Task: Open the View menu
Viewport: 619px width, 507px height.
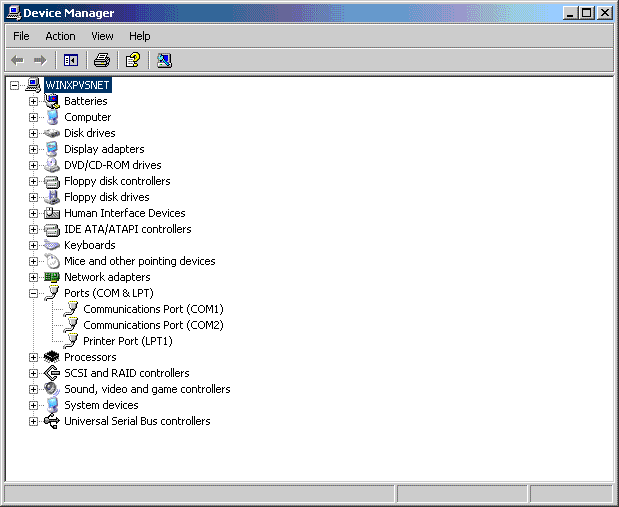Action: click(x=102, y=36)
